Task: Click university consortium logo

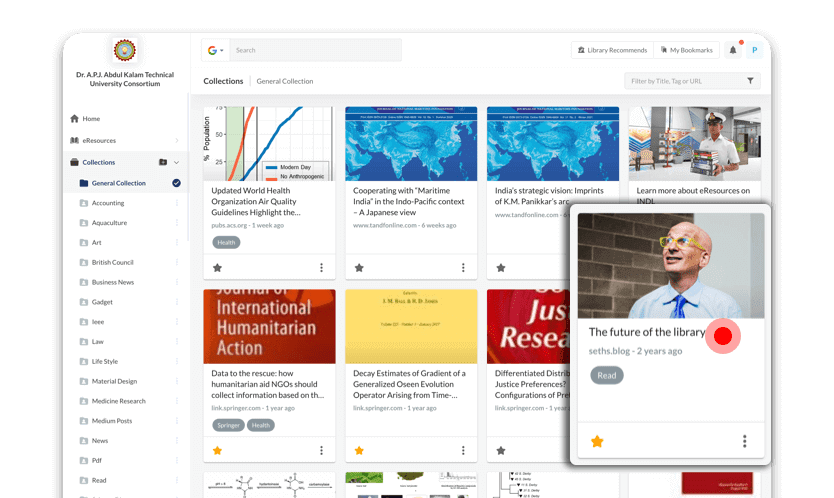Action: tap(125, 51)
